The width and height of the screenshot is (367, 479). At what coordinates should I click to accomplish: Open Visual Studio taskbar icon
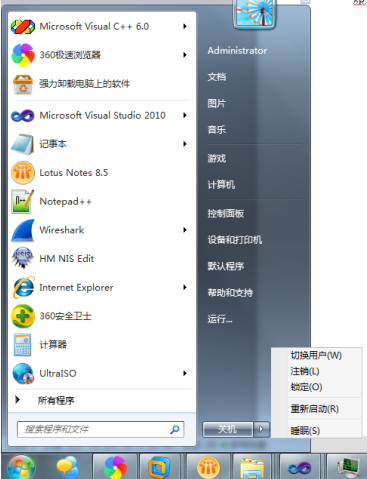[300, 468]
